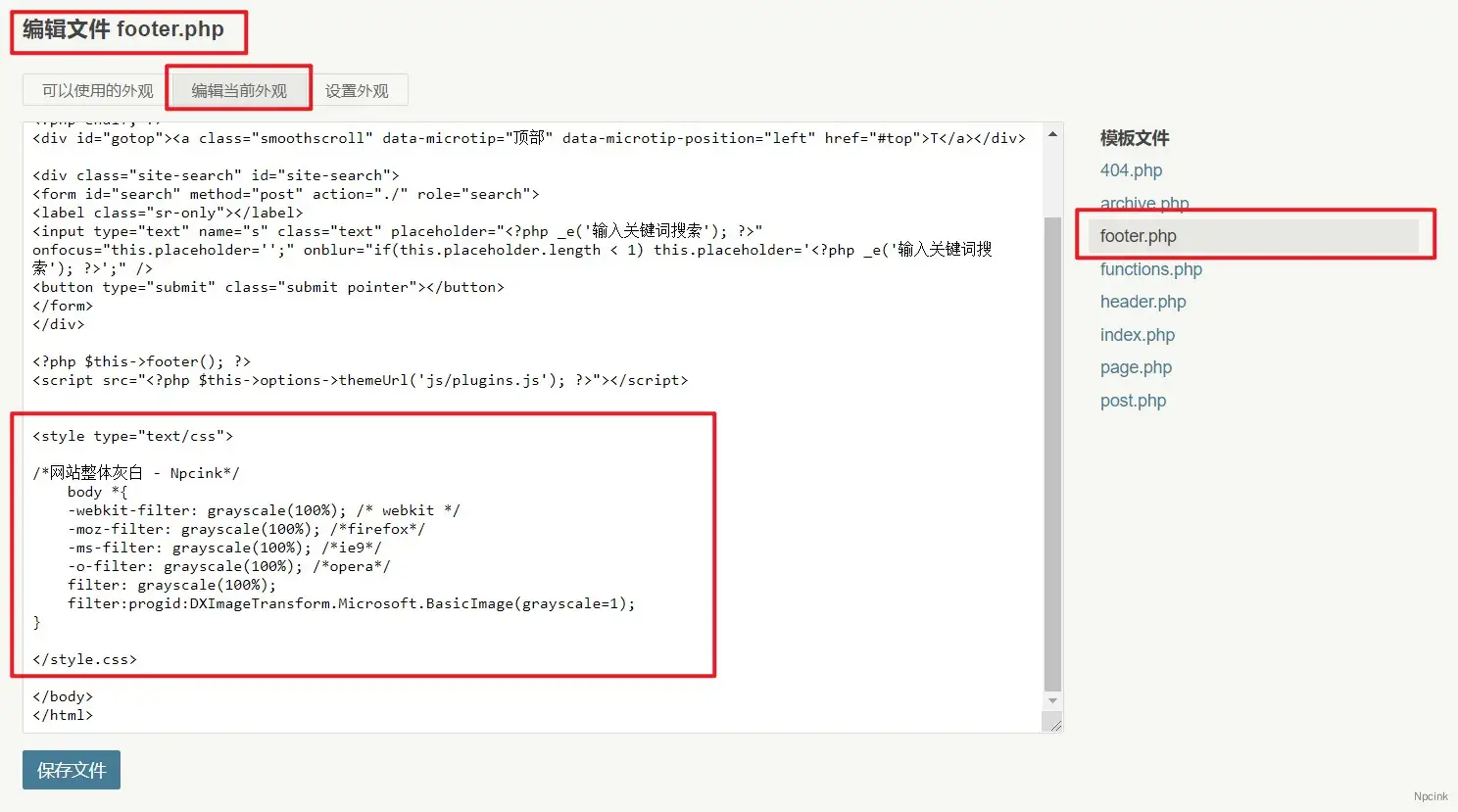
Task: Click the '<?php $this->footer(); ?>' line
Action: coord(141,361)
